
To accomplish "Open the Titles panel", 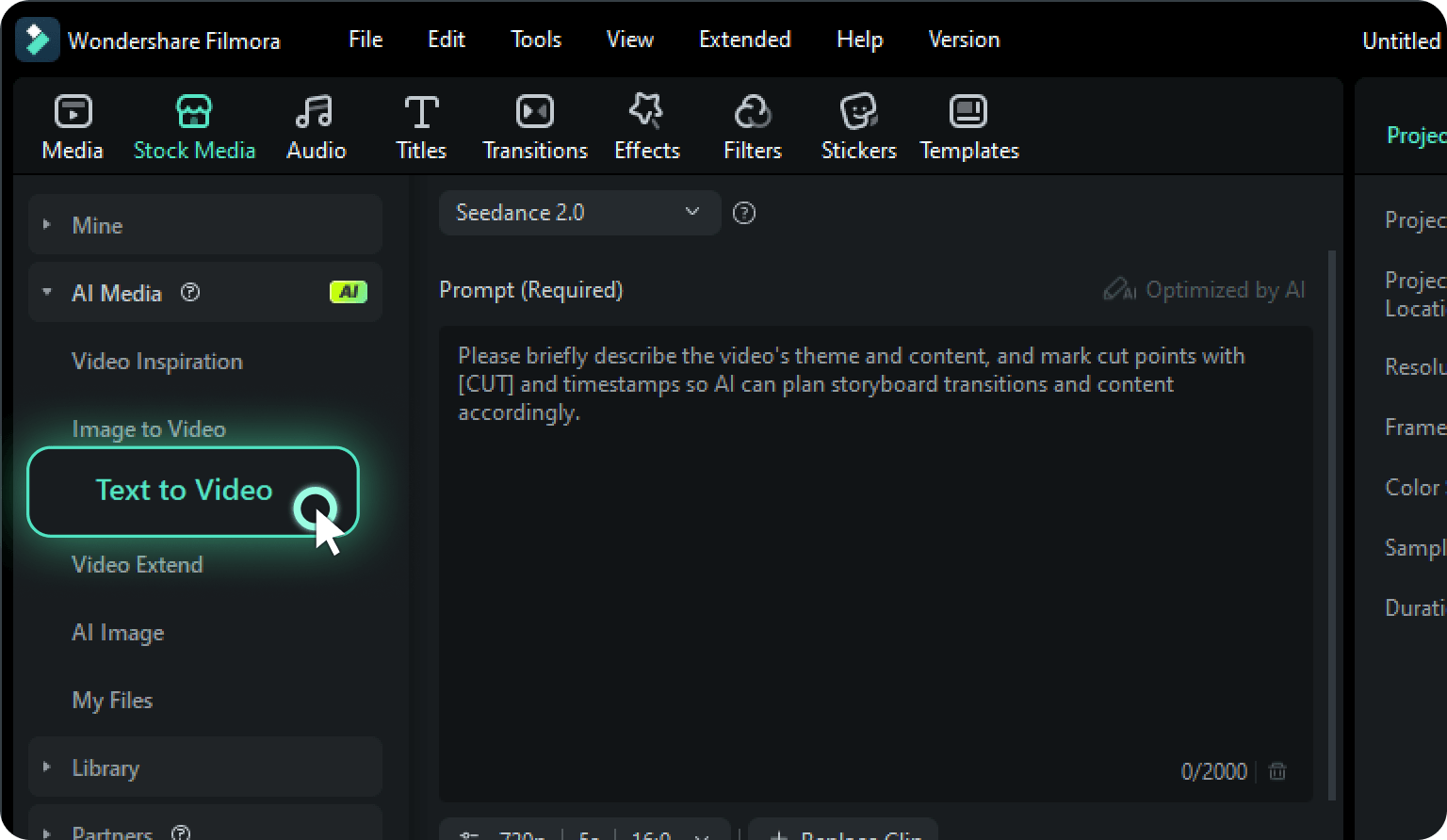I will (420, 125).
